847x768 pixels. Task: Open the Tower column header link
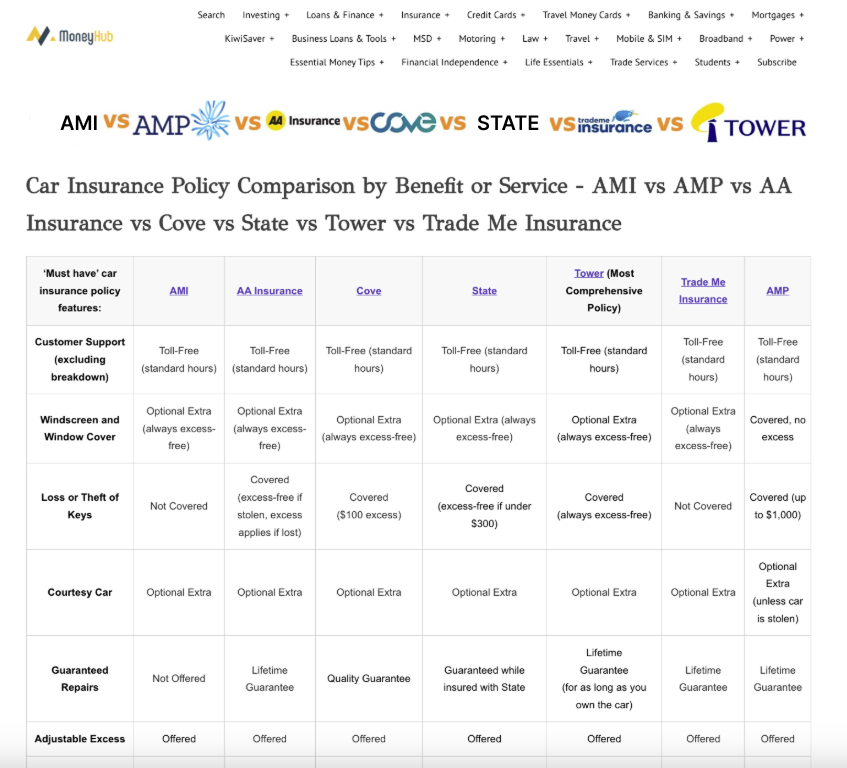click(x=589, y=272)
